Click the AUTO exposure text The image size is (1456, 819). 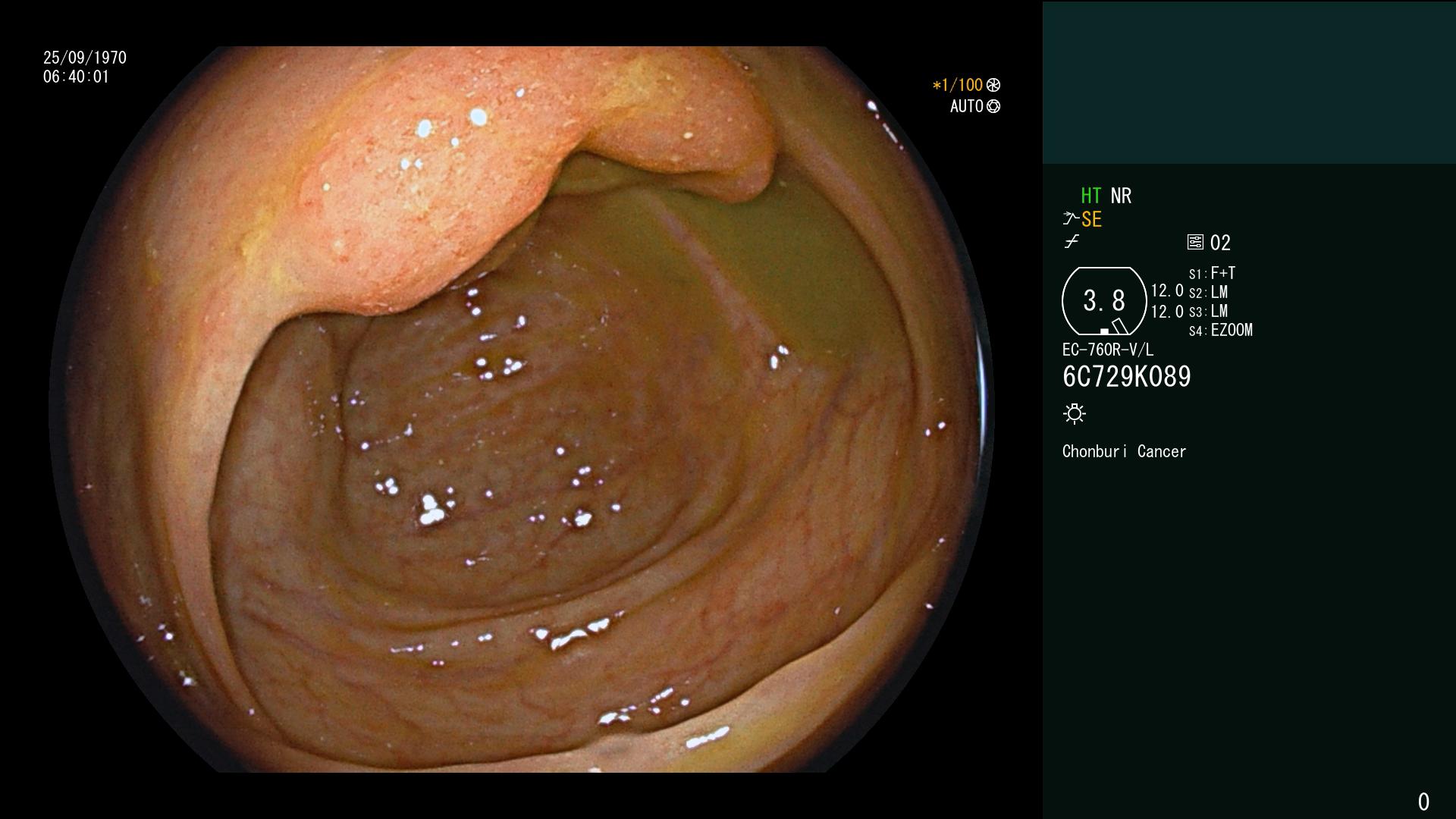[x=967, y=106]
